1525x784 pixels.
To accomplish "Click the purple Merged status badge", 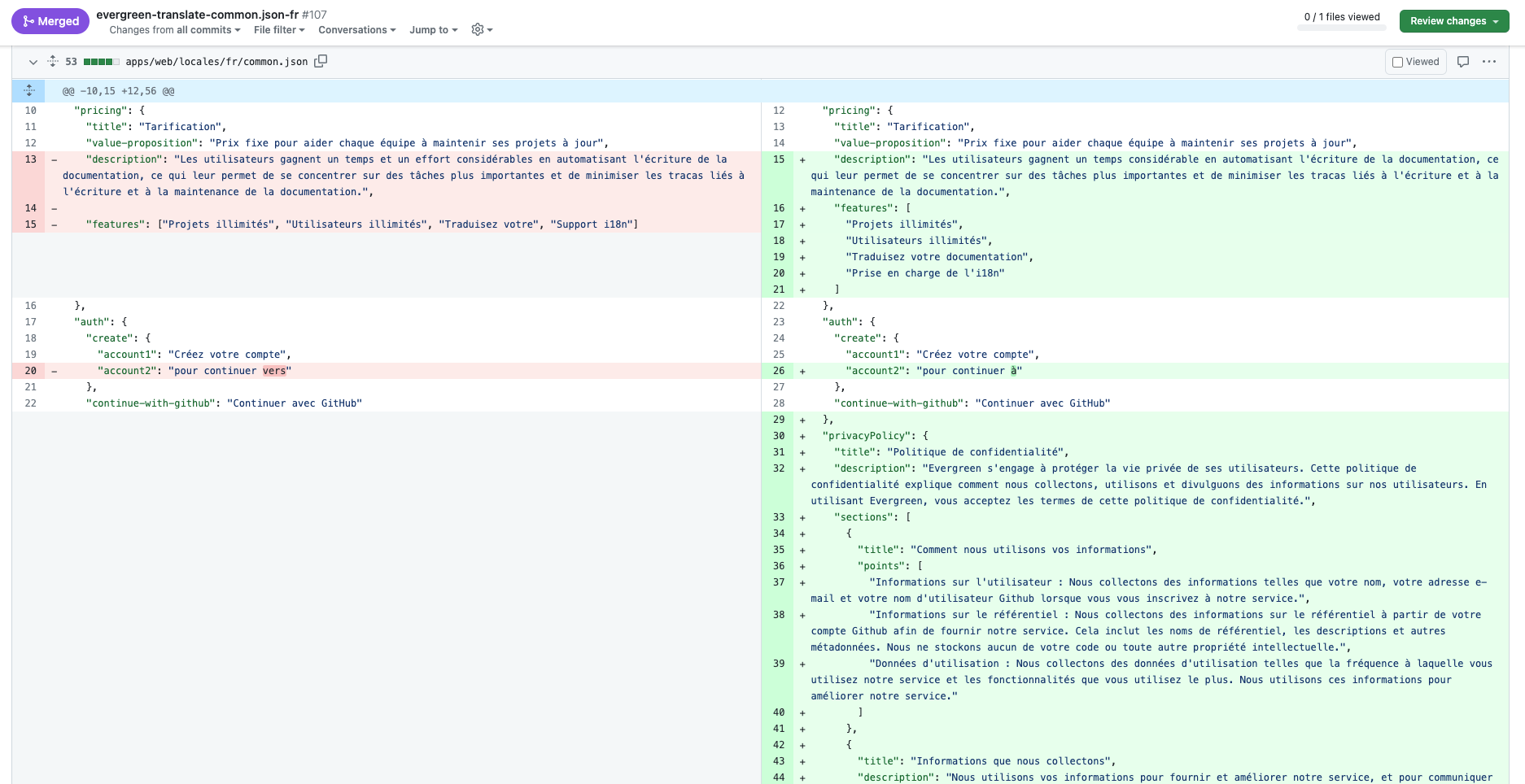I will click(50, 21).
